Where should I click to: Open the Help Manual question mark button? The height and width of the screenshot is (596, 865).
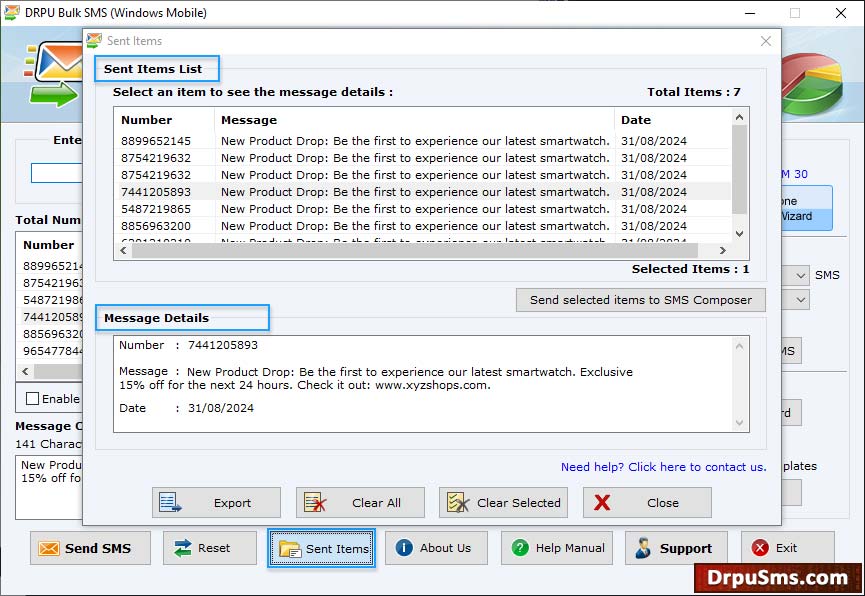[x=557, y=548]
